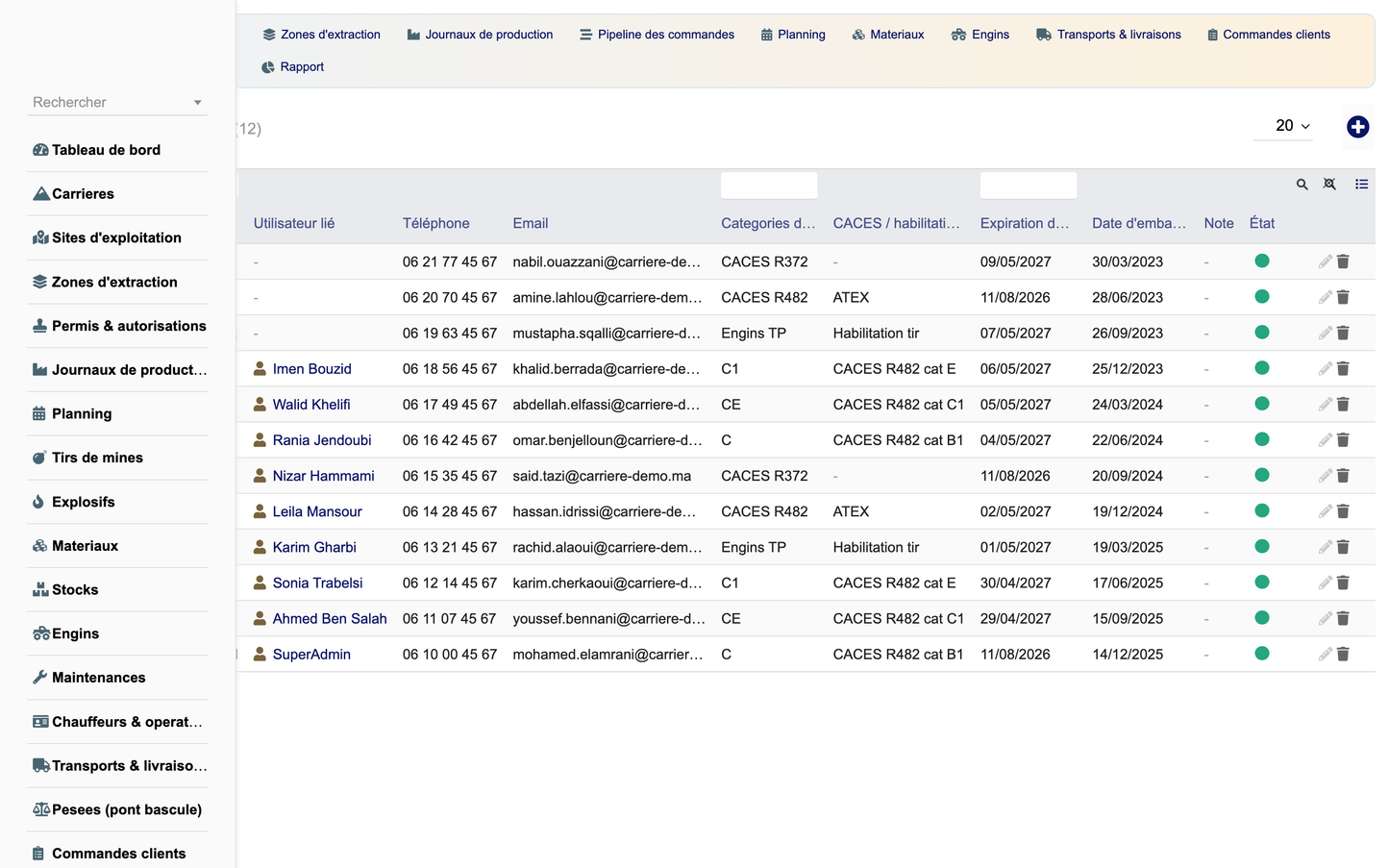This screenshot has width=1389, height=868.
Task: Edit the mustapha.sqalli row
Action: pos(1325,333)
